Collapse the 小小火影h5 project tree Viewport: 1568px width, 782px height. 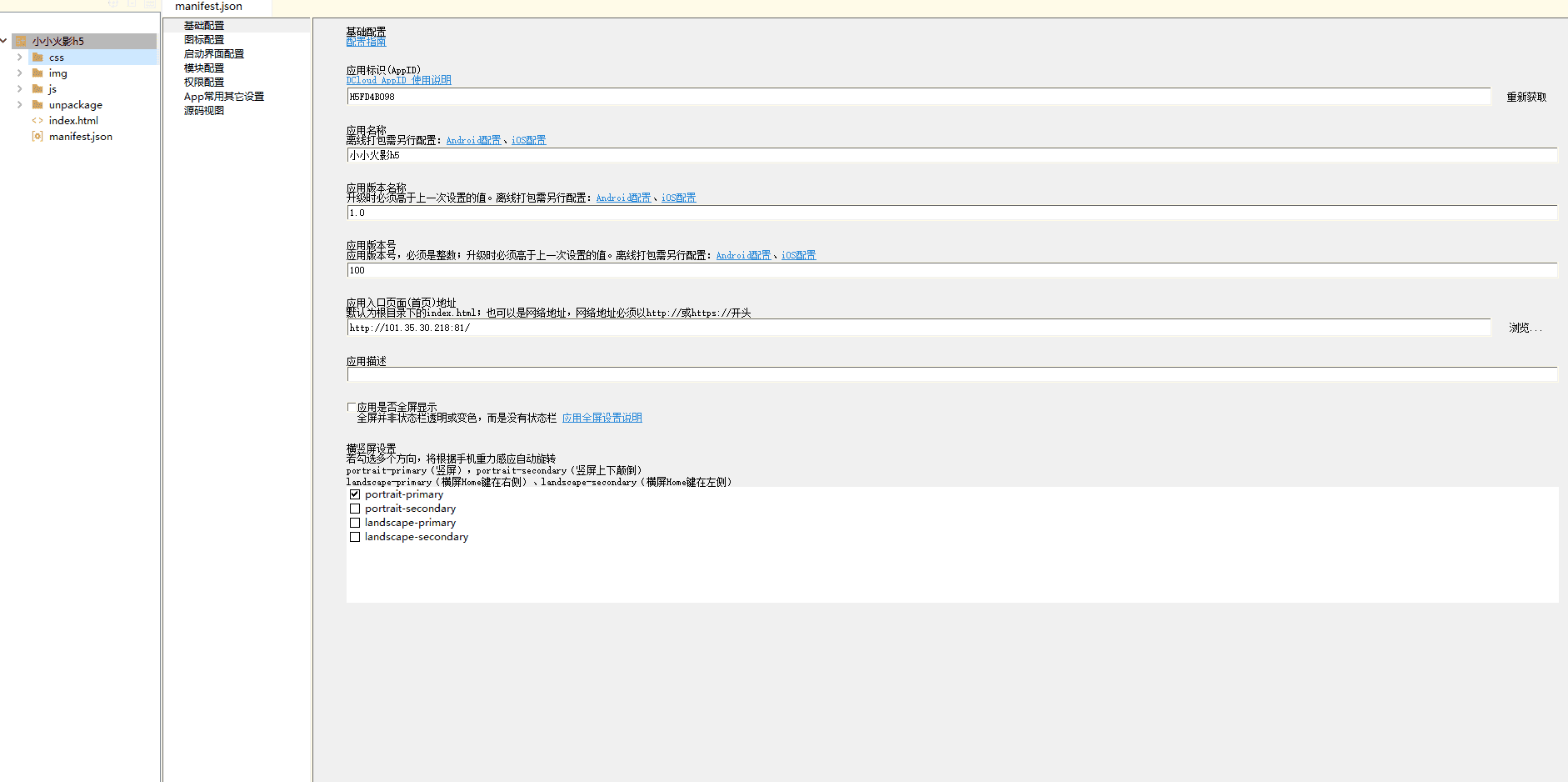(x=5, y=41)
